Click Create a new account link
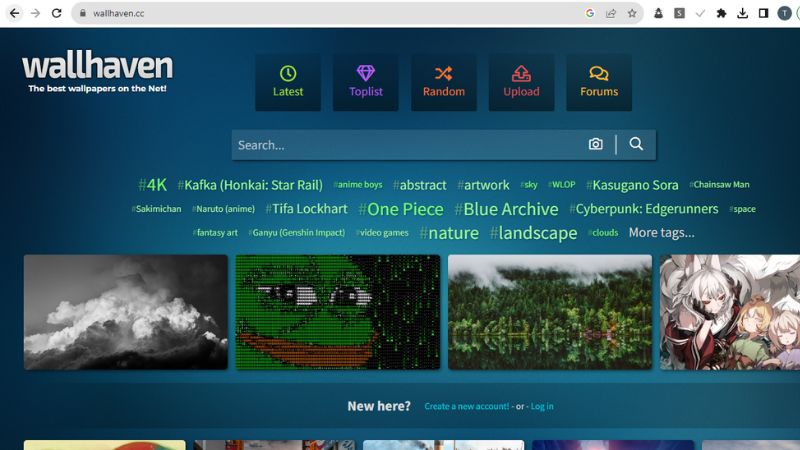The image size is (800, 450). point(466,407)
